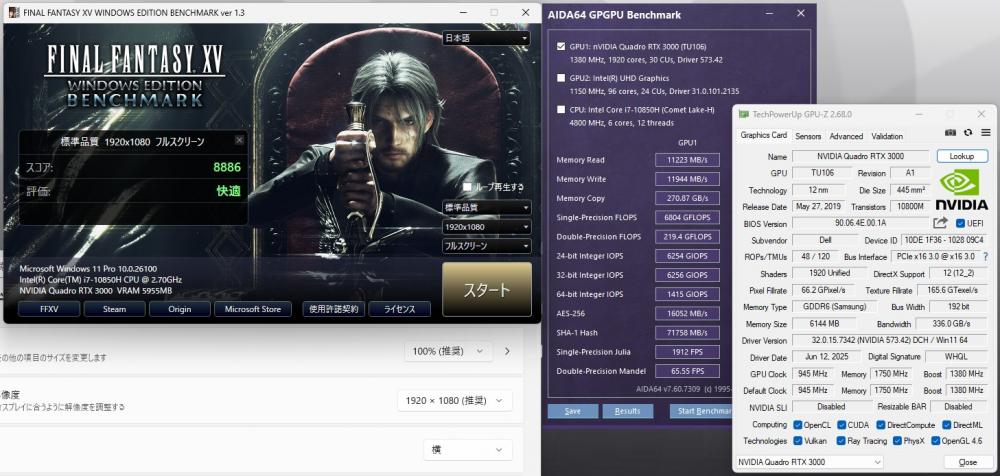
Task: Click the Memory Copy value 270.87 GB/s
Action: (x=688, y=198)
